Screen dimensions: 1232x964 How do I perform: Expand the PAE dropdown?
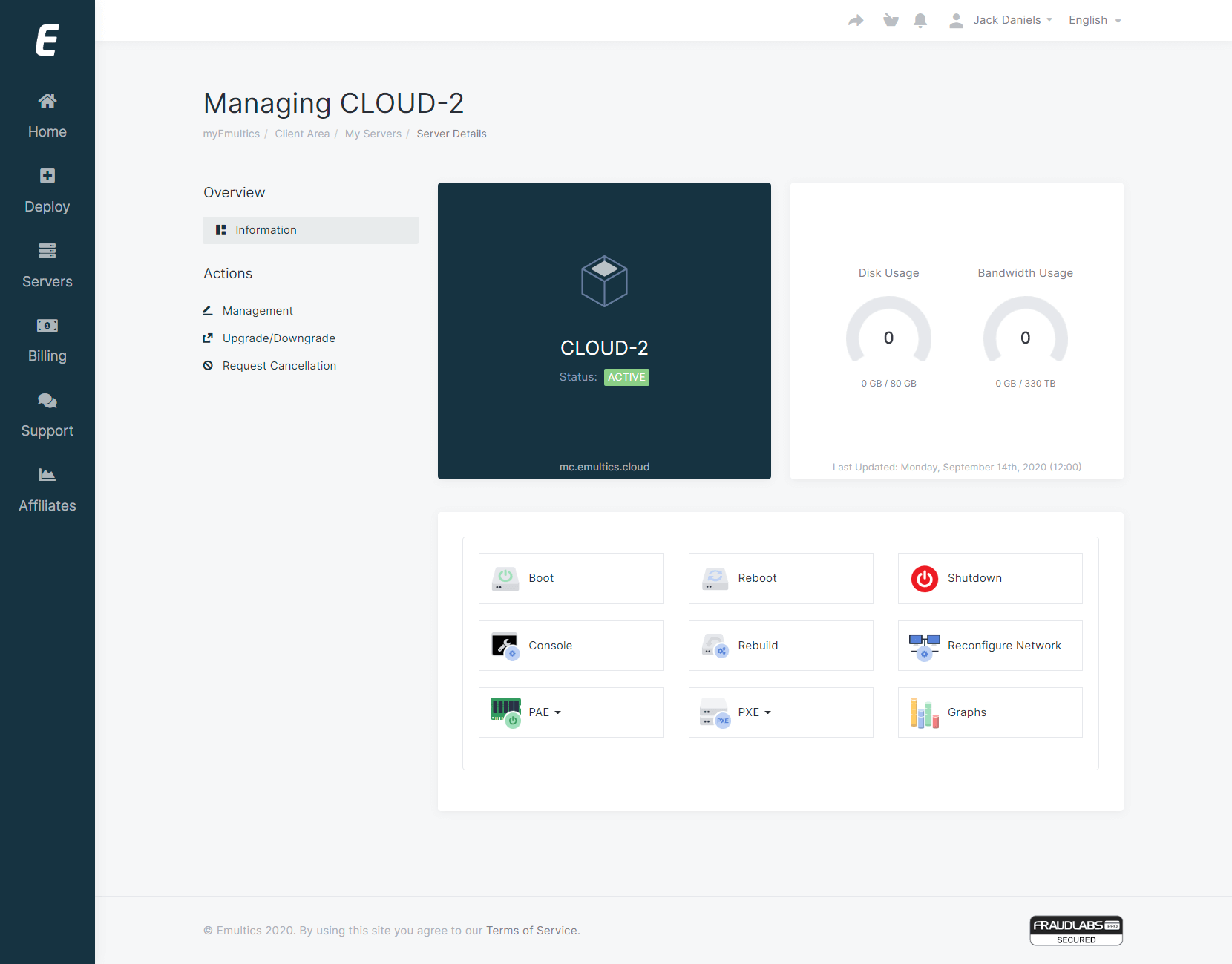[545, 712]
